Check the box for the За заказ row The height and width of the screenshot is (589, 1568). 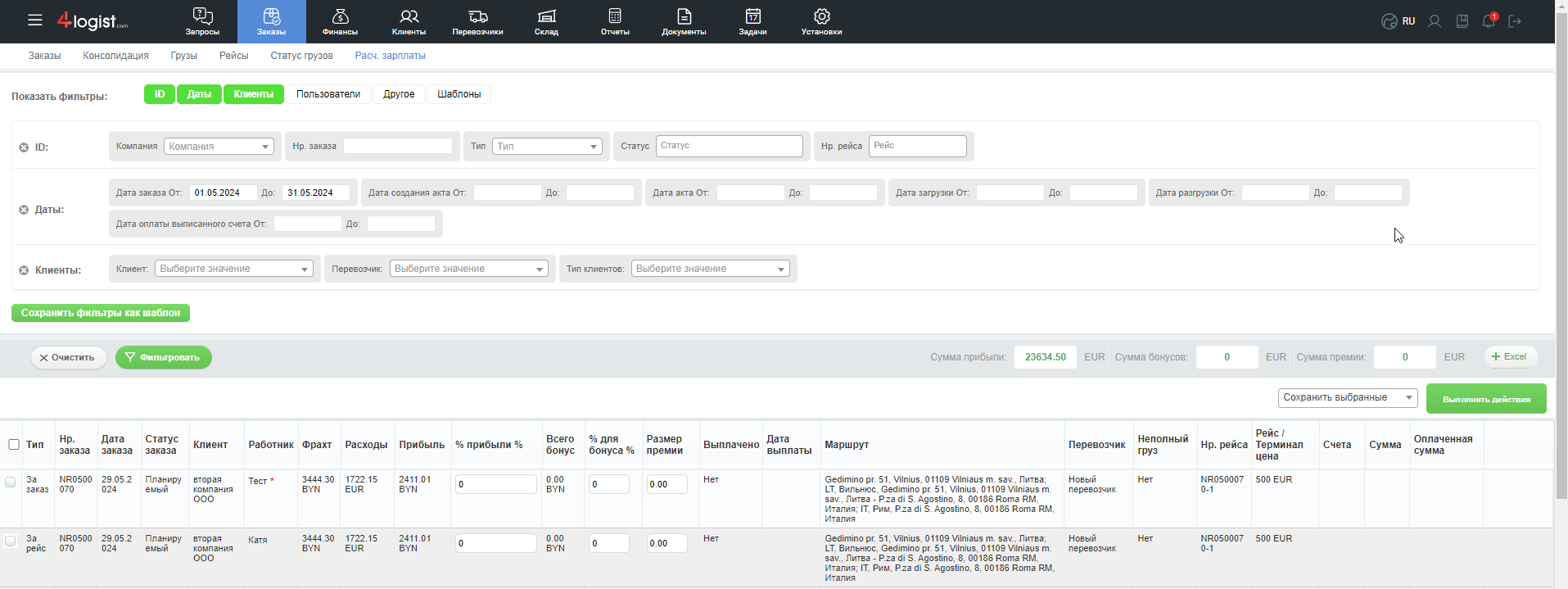click(11, 482)
